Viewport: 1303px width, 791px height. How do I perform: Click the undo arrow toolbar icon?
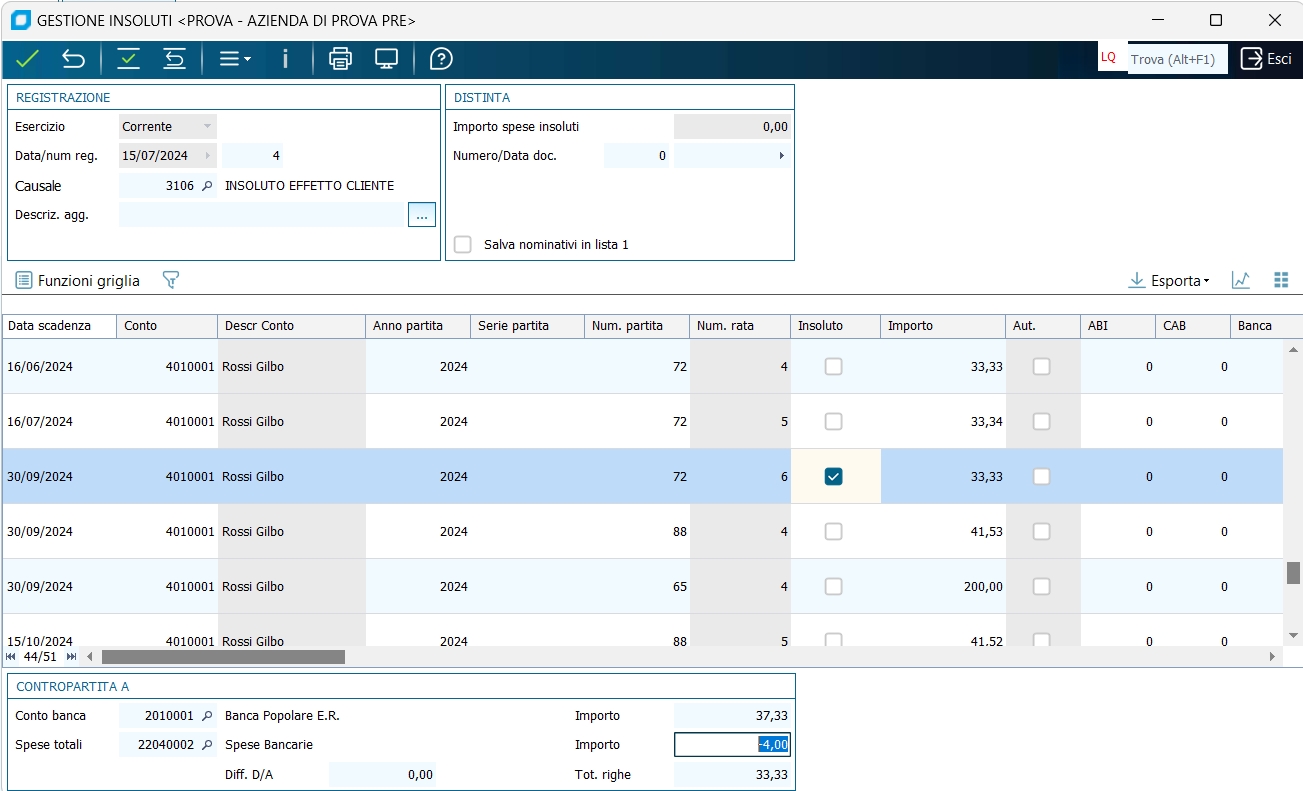pyautogui.click(x=73, y=59)
